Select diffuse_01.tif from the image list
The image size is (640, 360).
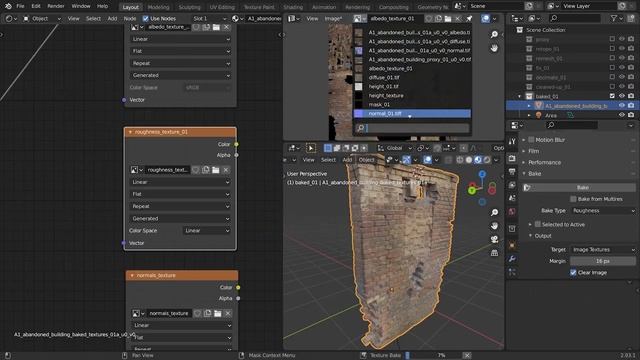(412, 77)
